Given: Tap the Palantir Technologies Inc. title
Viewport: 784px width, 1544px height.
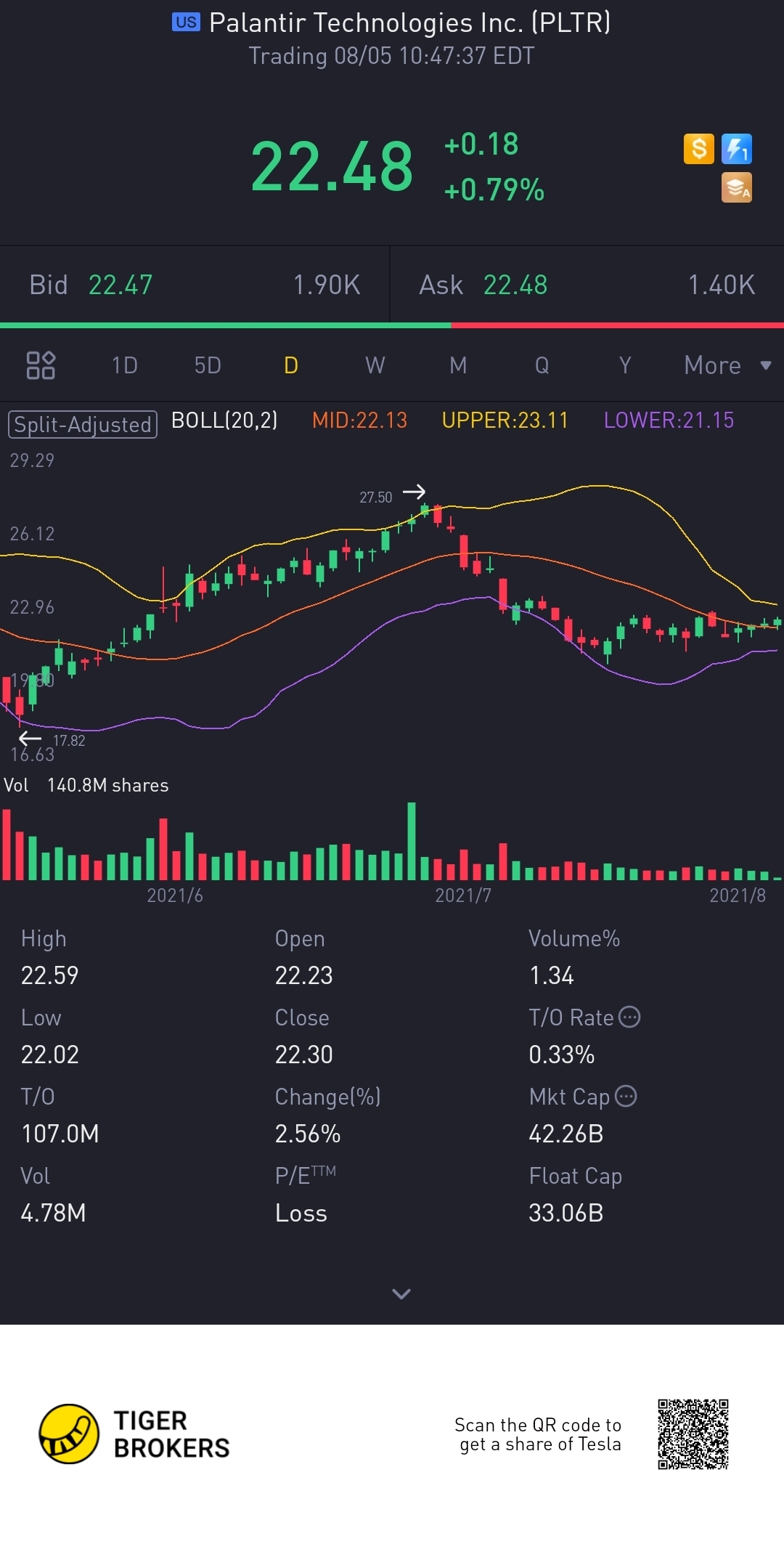Looking at the screenshot, I should pos(409,23).
